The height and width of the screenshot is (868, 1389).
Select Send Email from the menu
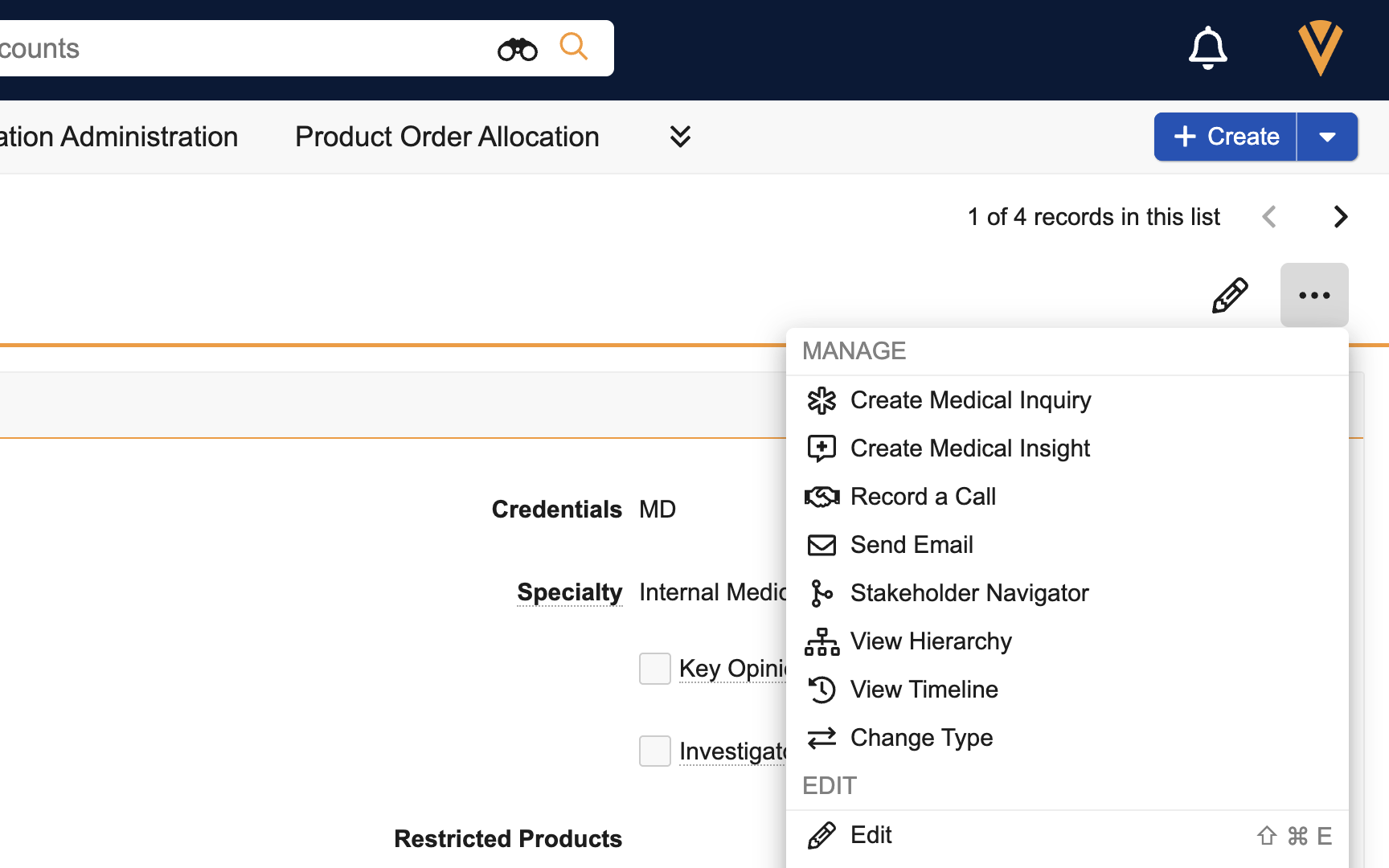tap(912, 545)
